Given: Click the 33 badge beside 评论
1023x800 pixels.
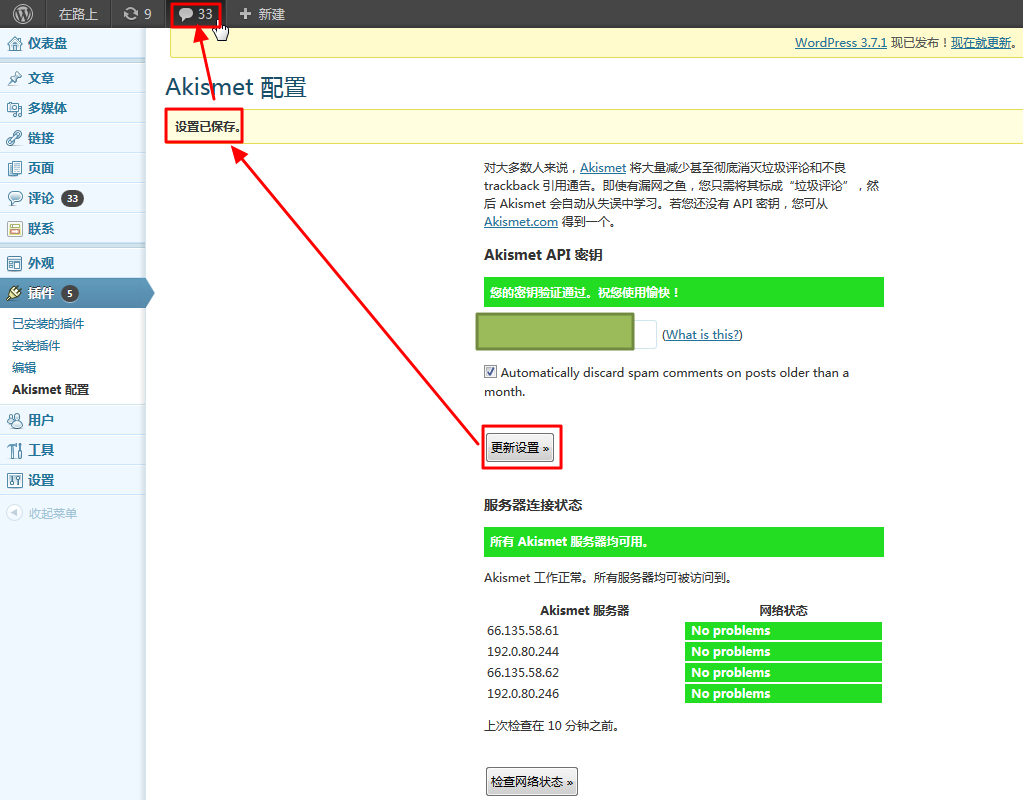Looking at the screenshot, I should click(72, 198).
